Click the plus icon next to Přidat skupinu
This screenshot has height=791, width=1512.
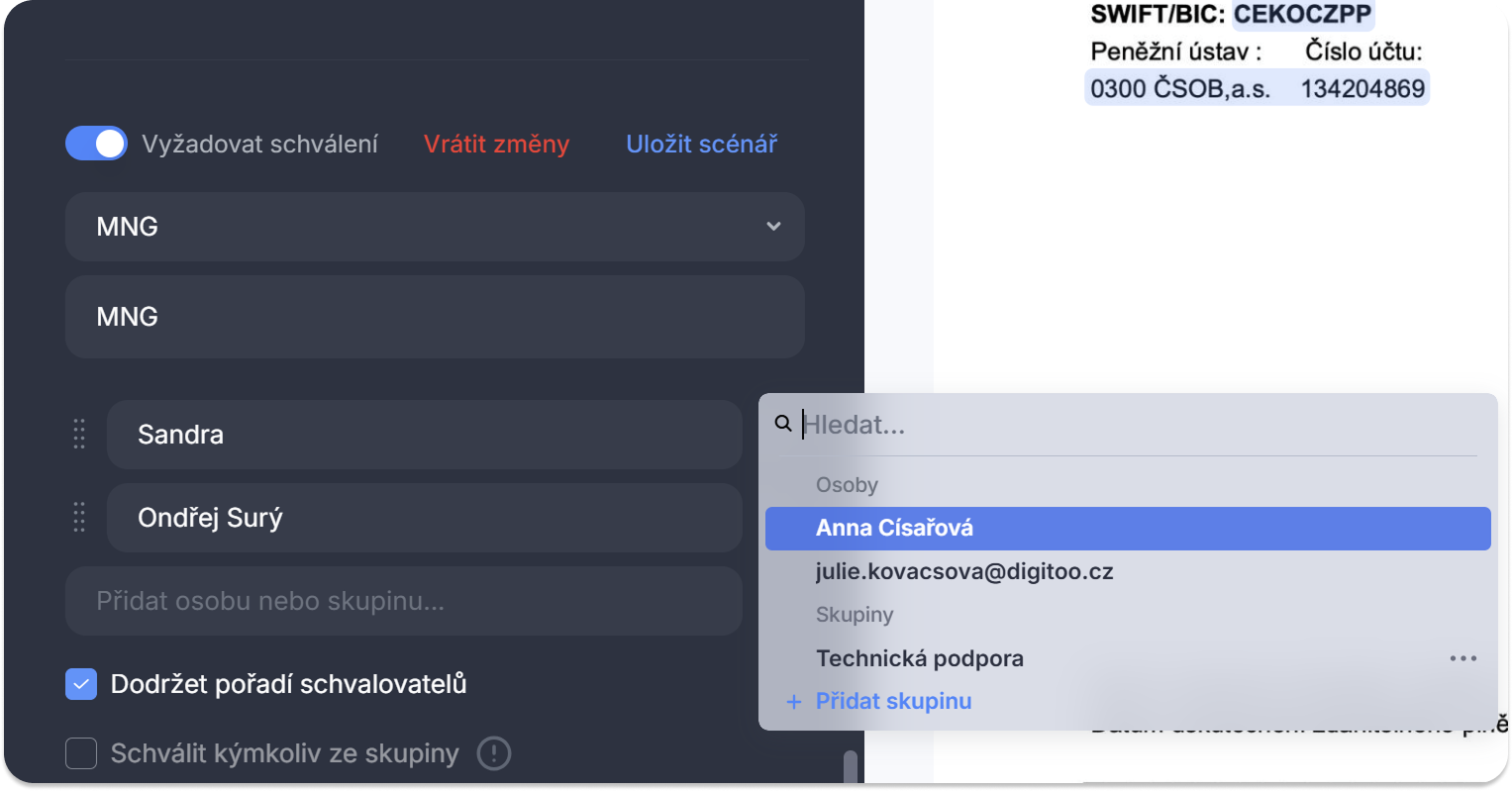pos(793,702)
